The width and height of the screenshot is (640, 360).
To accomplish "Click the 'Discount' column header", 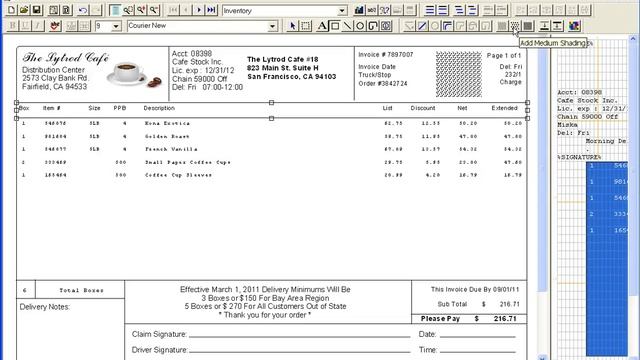I will (x=423, y=108).
